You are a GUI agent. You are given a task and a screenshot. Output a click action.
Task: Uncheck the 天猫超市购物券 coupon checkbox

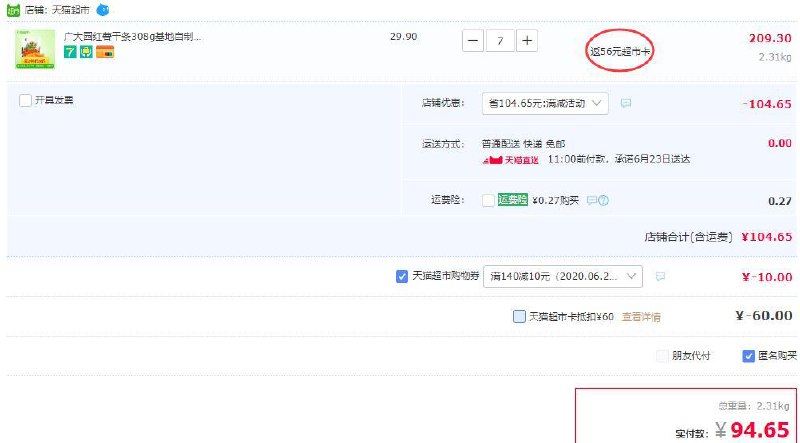coord(402,276)
